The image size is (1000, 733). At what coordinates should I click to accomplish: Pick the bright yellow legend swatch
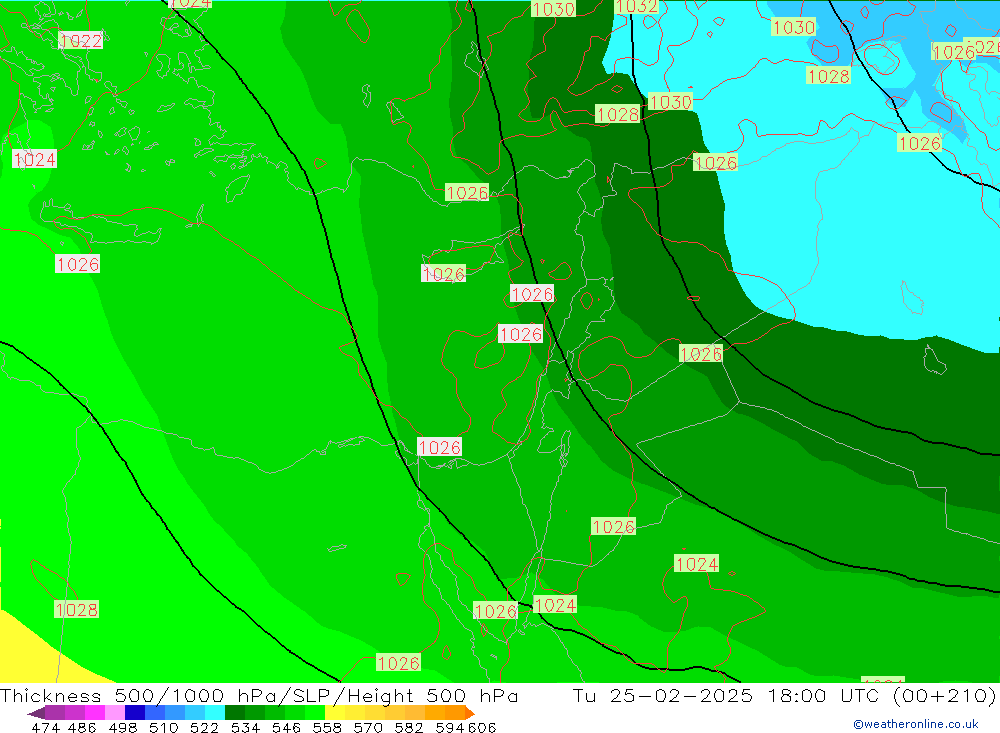coord(335,713)
